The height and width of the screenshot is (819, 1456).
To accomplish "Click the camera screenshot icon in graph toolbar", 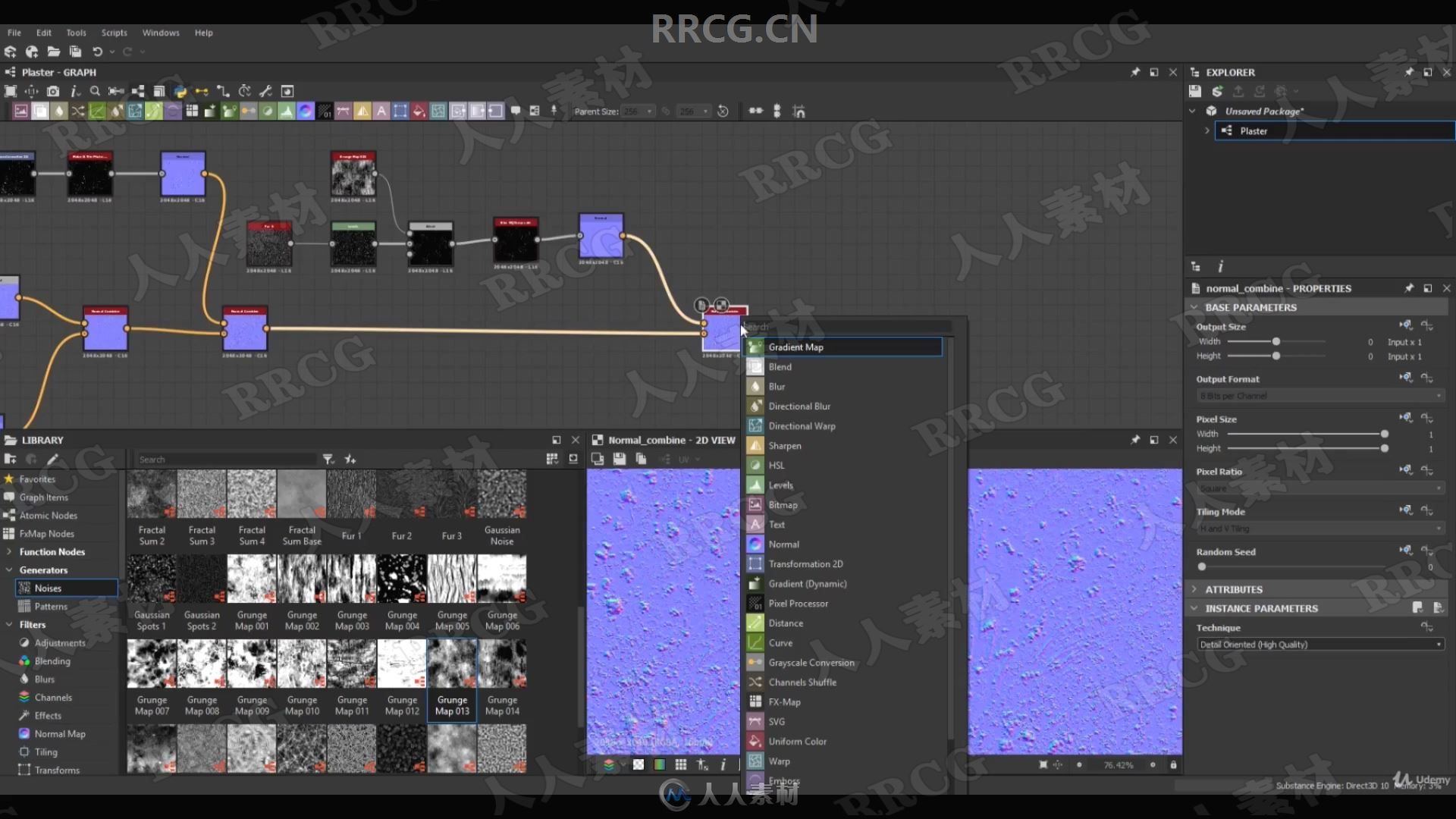I will [x=52, y=91].
